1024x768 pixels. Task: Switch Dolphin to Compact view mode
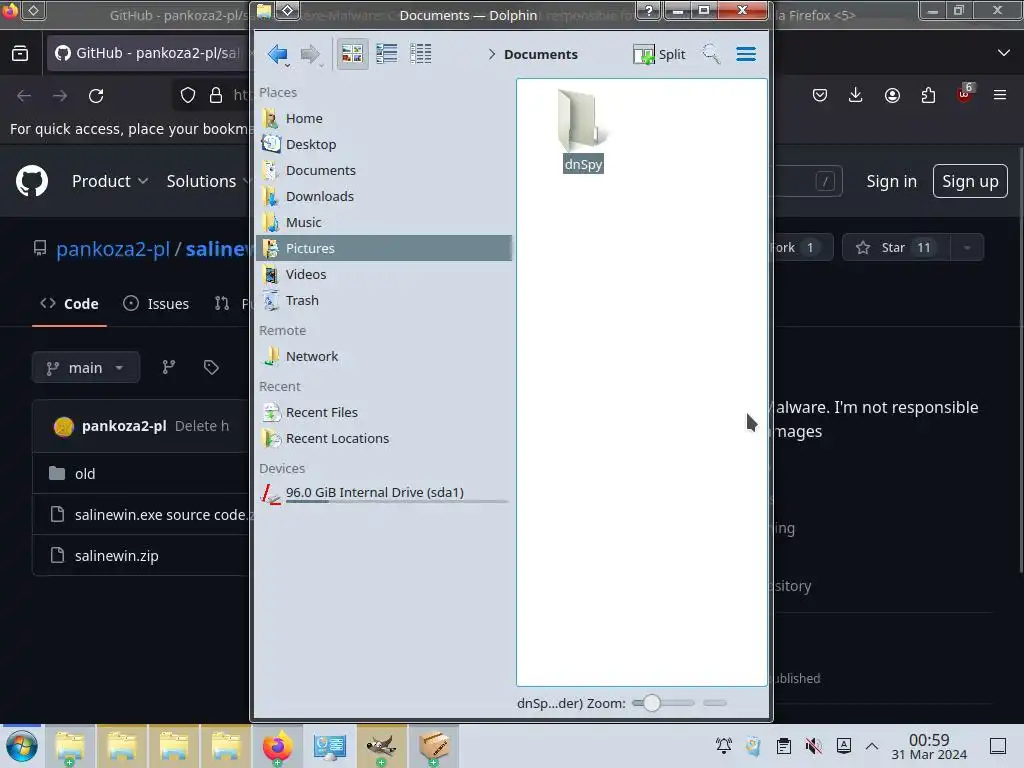387,54
